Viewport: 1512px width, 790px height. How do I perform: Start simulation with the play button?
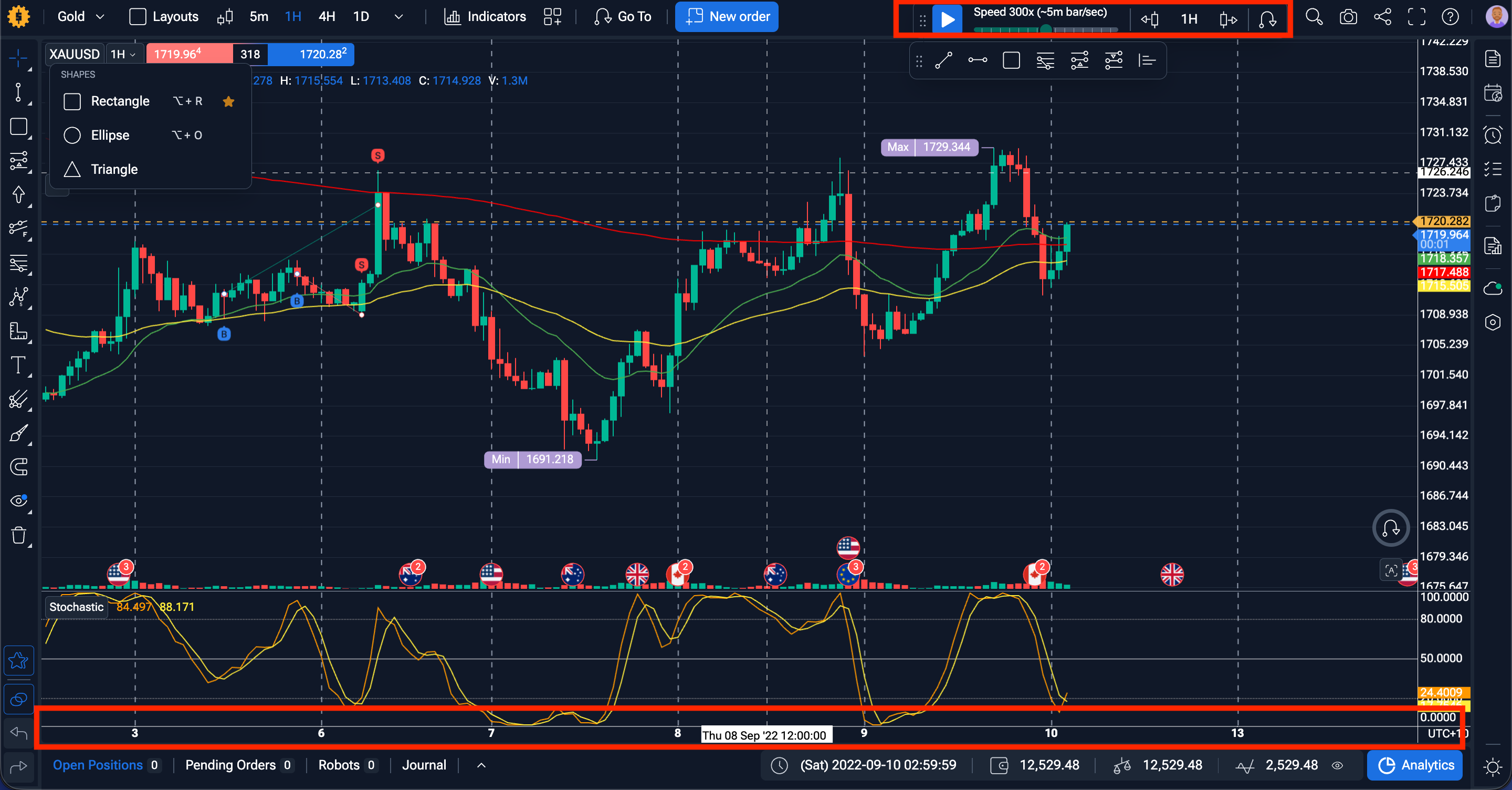947,19
